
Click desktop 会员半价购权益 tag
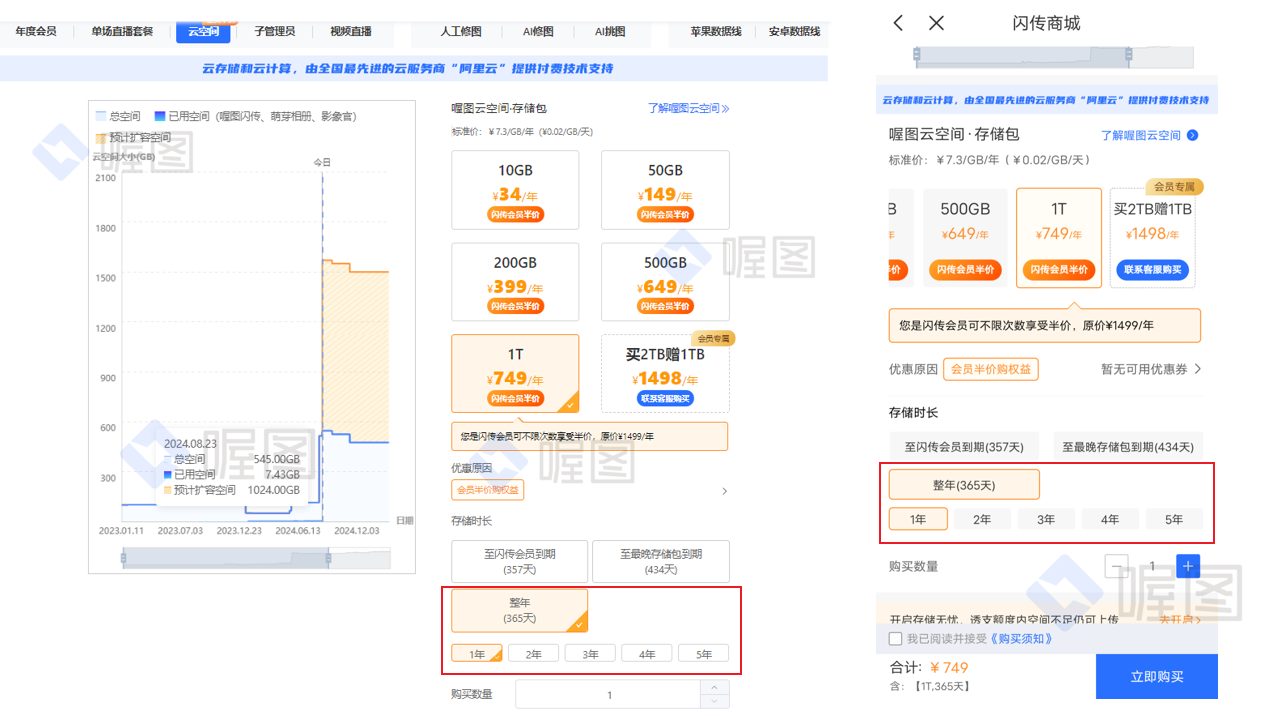click(x=488, y=490)
